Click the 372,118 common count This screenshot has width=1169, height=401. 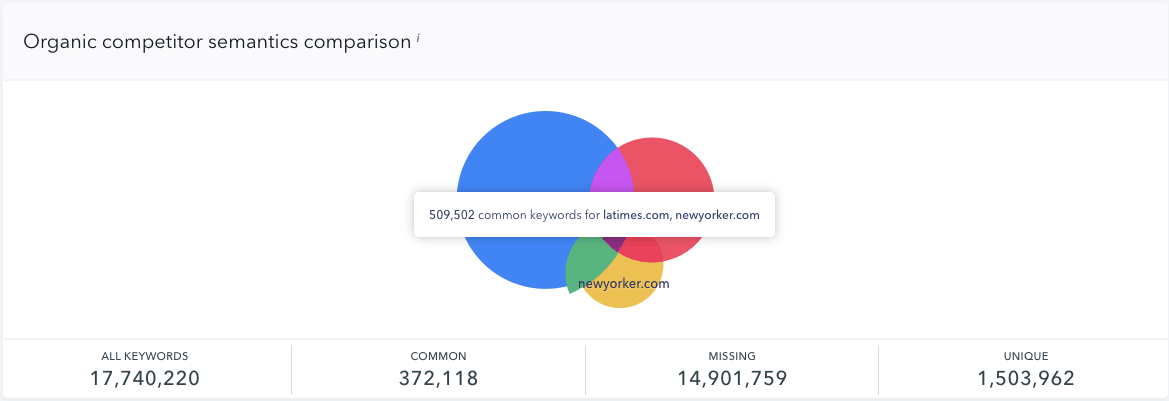[x=438, y=379]
